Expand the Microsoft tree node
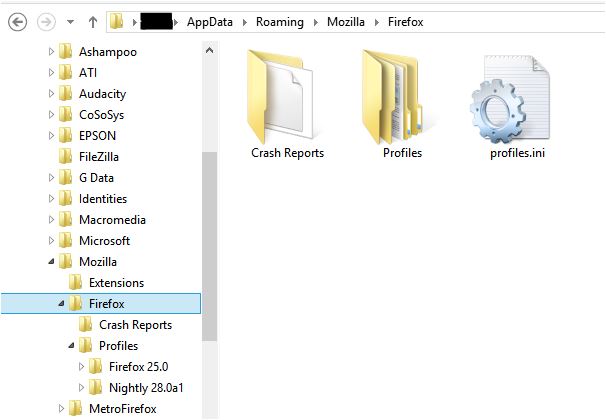 click(x=51, y=241)
